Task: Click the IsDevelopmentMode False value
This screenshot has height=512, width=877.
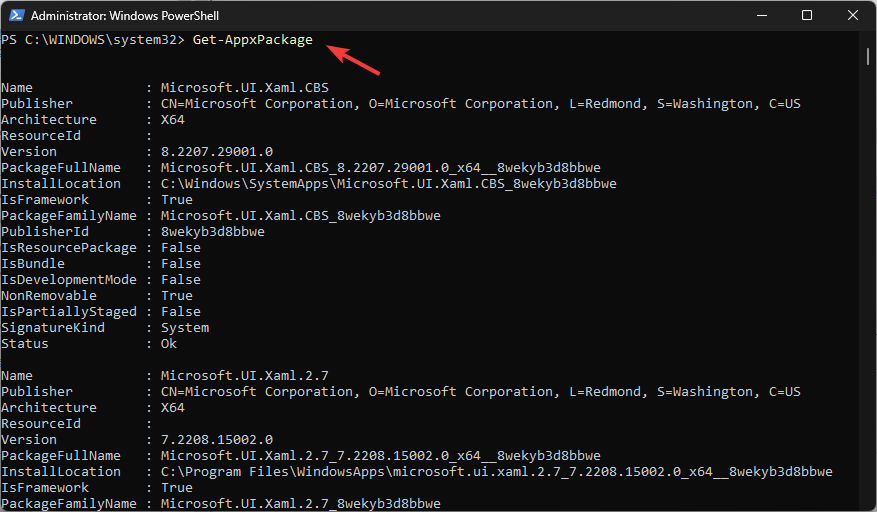Action: (x=181, y=280)
